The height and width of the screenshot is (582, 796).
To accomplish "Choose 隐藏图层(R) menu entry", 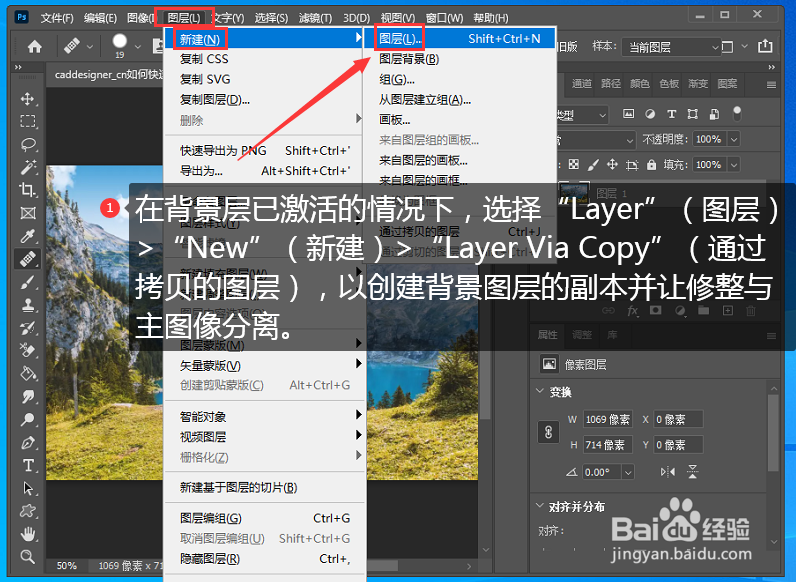I will (x=265, y=559).
